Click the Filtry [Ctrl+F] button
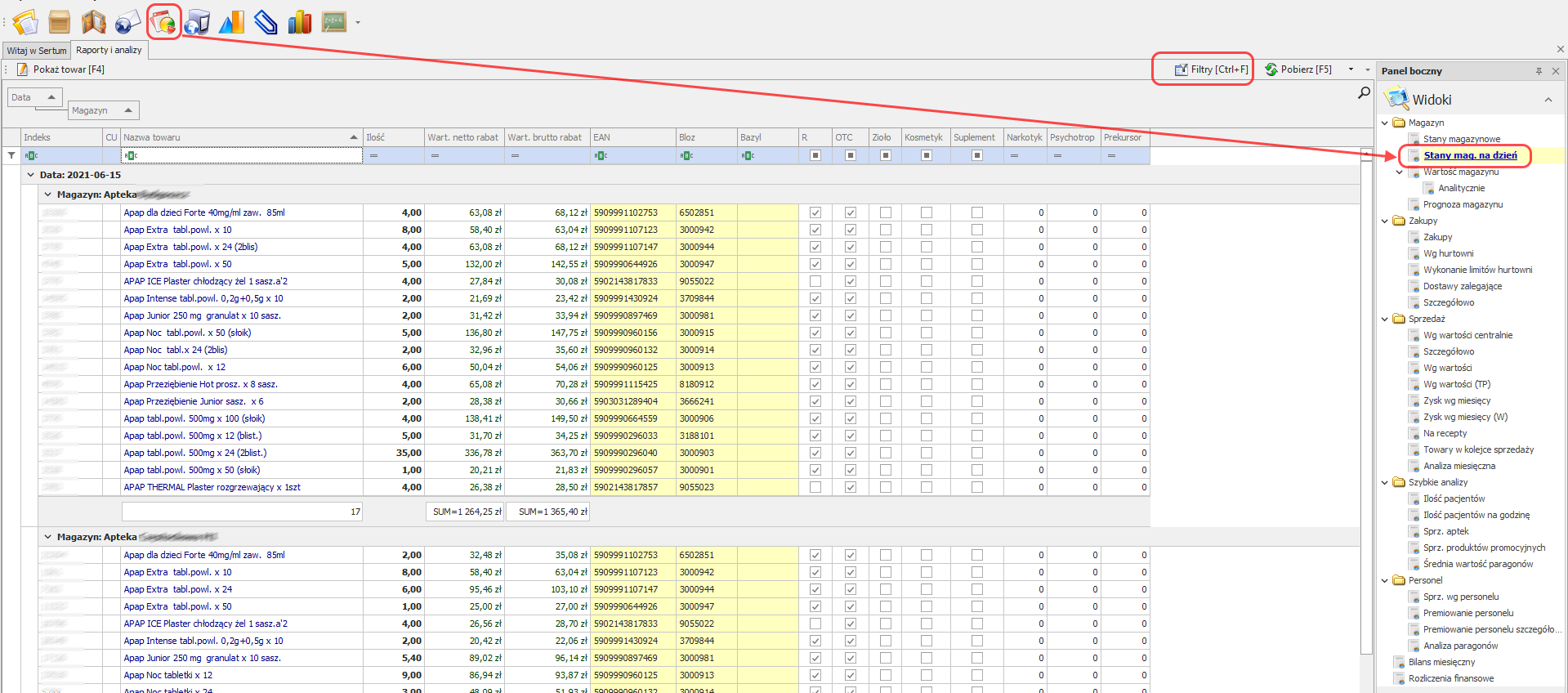 (1211, 69)
